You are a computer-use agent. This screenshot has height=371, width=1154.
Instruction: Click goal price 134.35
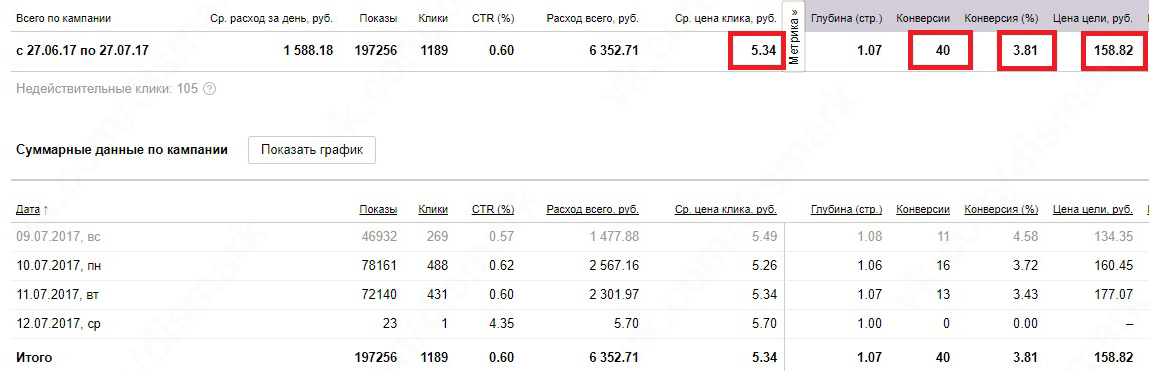click(x=1115, y=237)
